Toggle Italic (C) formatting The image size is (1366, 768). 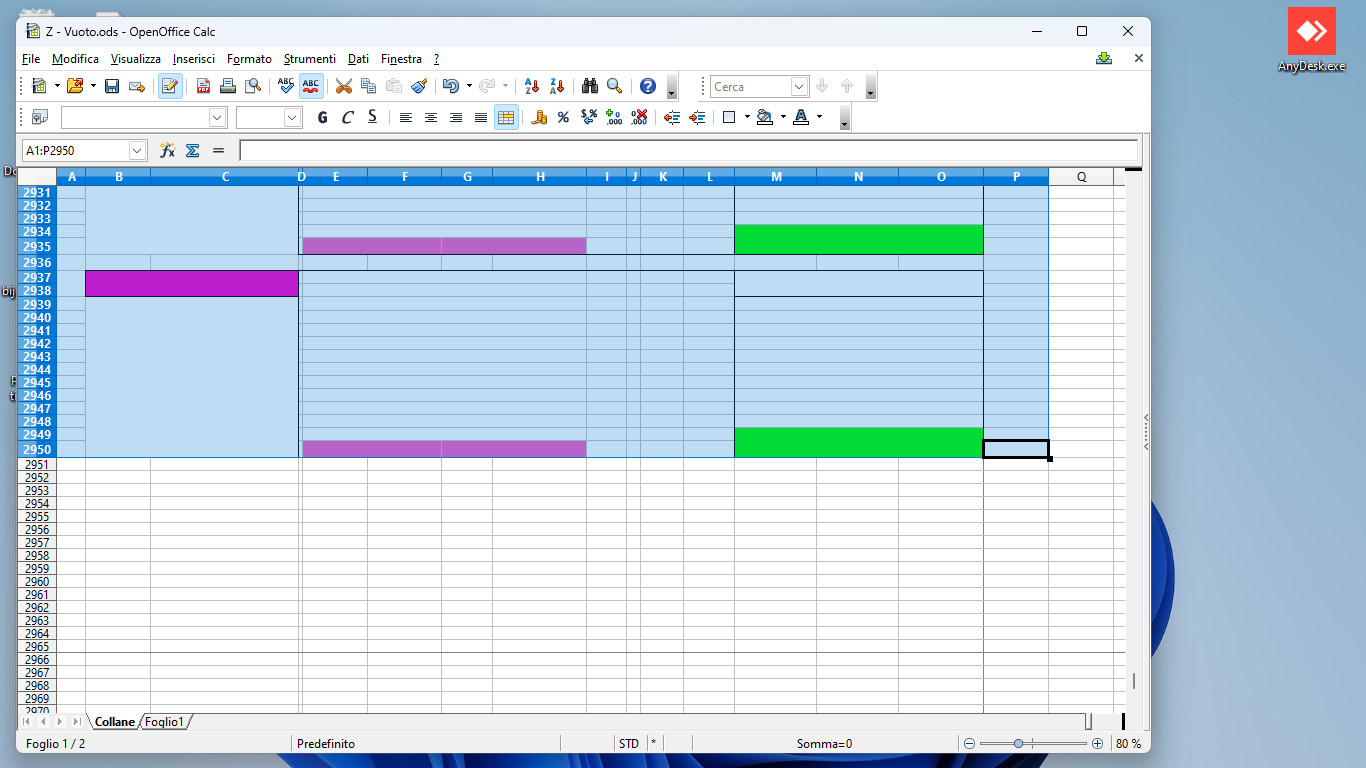click(347, 117)
